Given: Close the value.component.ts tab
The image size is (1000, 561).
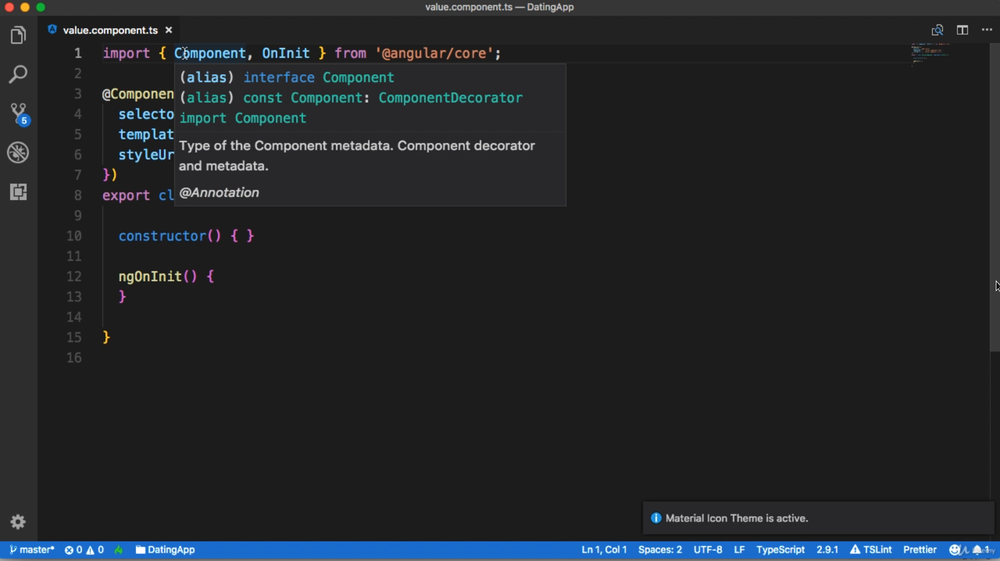Looking at the screenshot, I should click(168, 30).
